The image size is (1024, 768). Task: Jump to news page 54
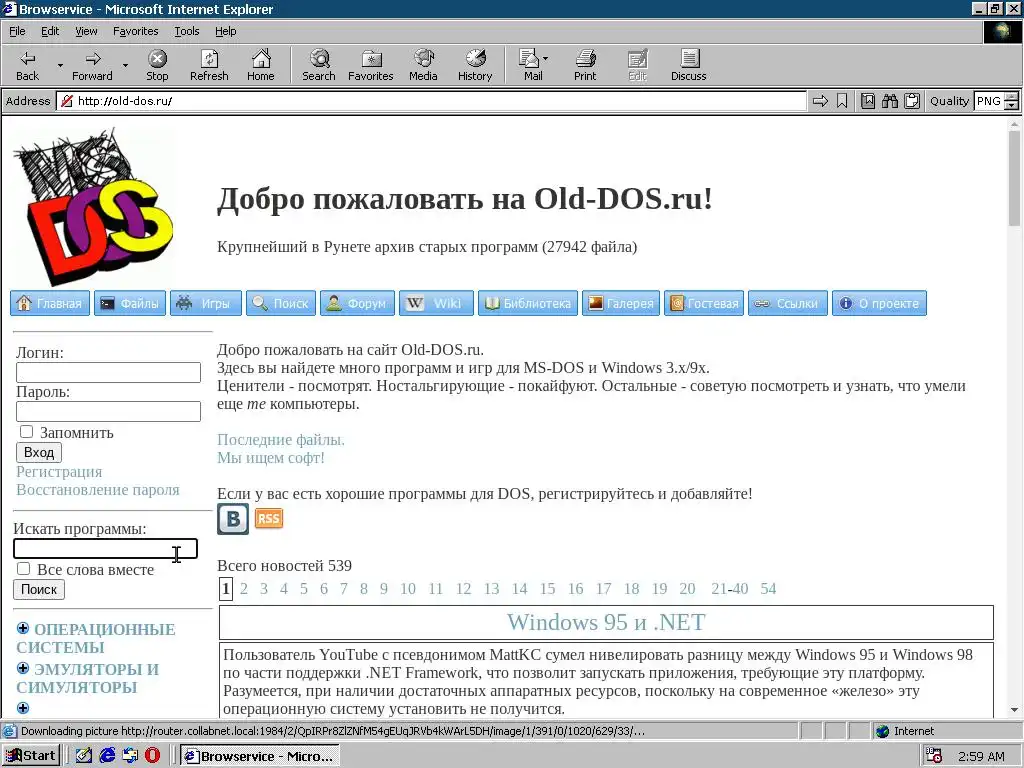(768, 588)
